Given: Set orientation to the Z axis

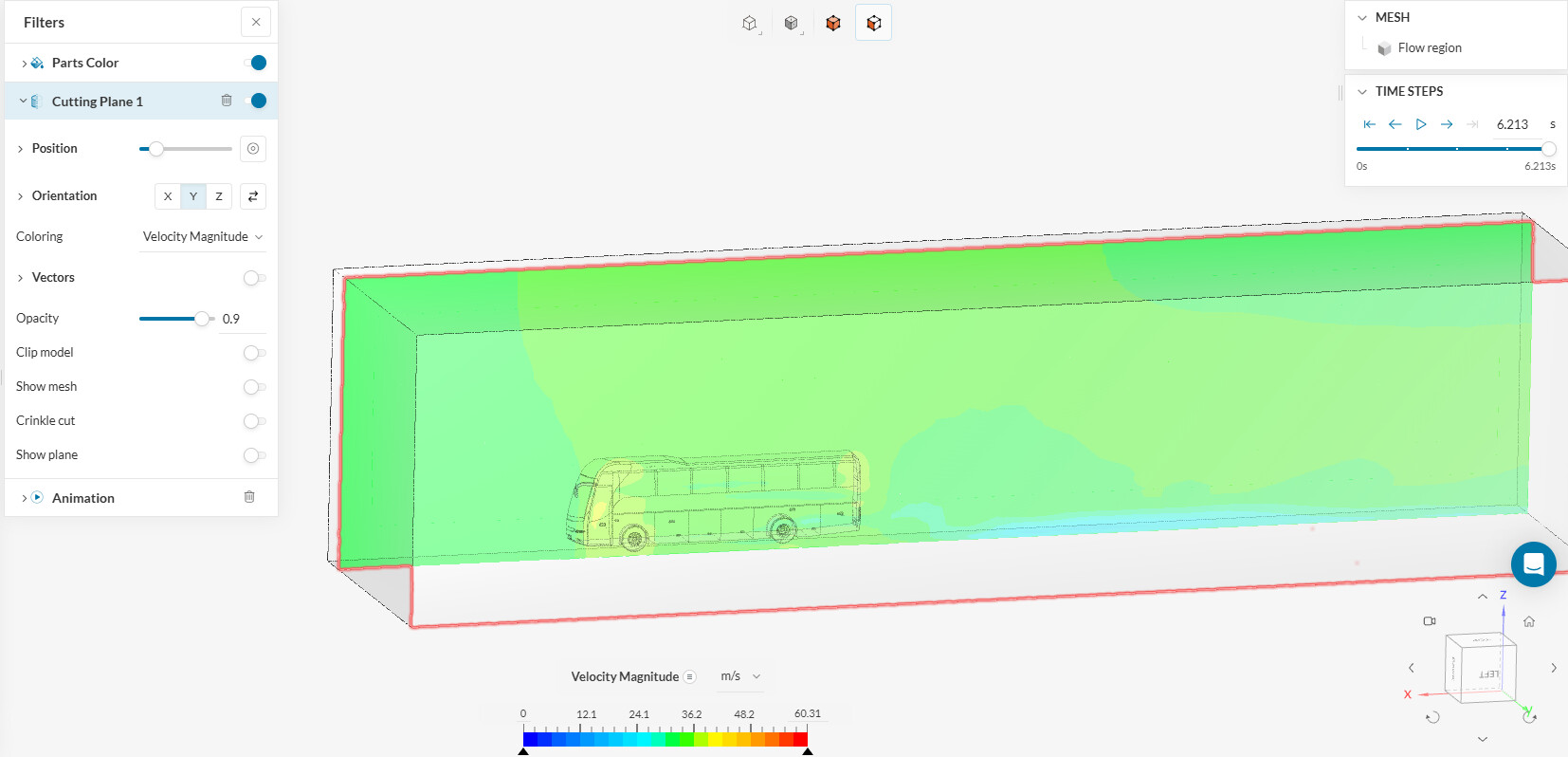Looking at the screenshot, I should (x=219, y=196).
